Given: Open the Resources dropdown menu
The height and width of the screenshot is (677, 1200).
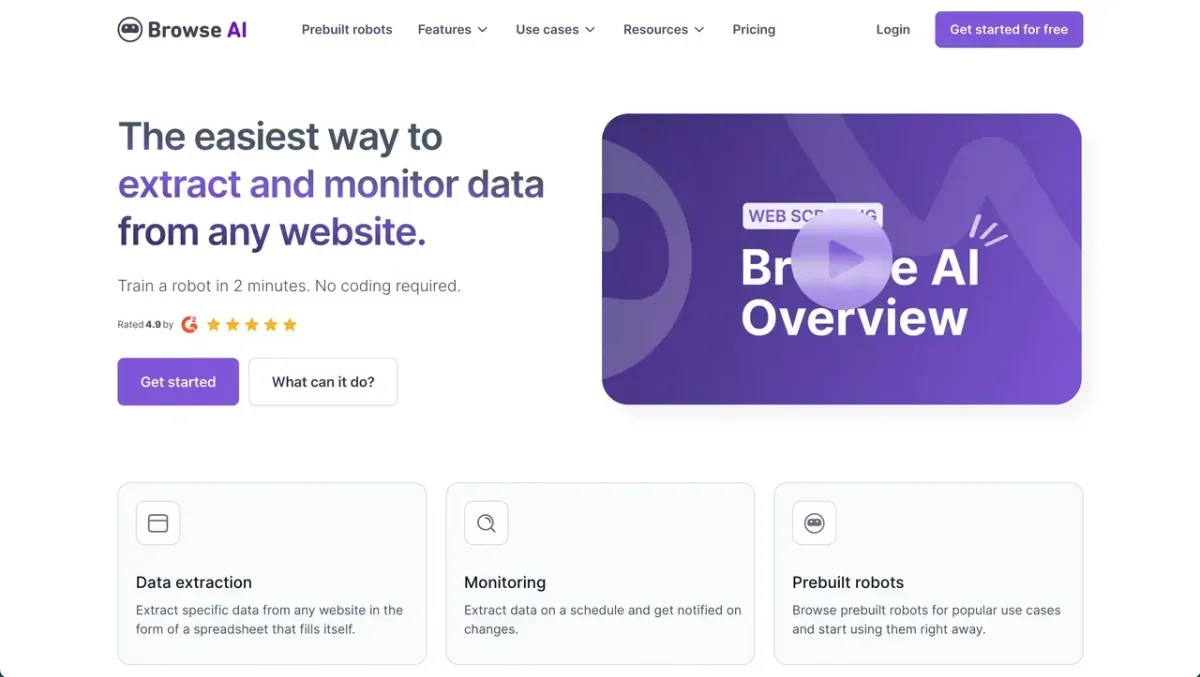Looking at the screenshot, I should coord(663,30).
